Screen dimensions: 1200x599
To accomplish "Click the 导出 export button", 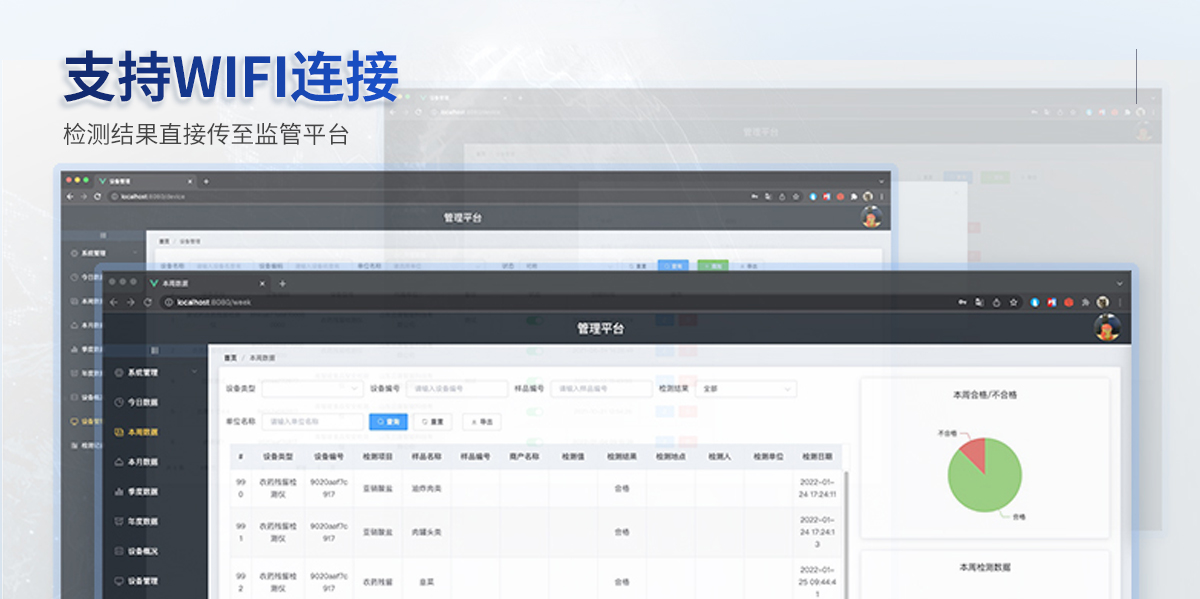I will pos(481,422).
